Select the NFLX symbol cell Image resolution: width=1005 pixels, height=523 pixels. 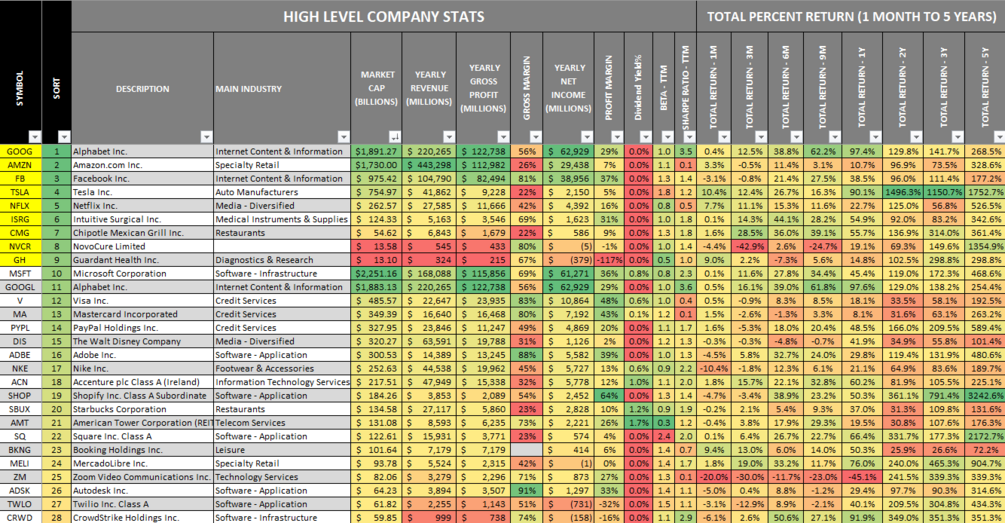(x=21, y=206)
